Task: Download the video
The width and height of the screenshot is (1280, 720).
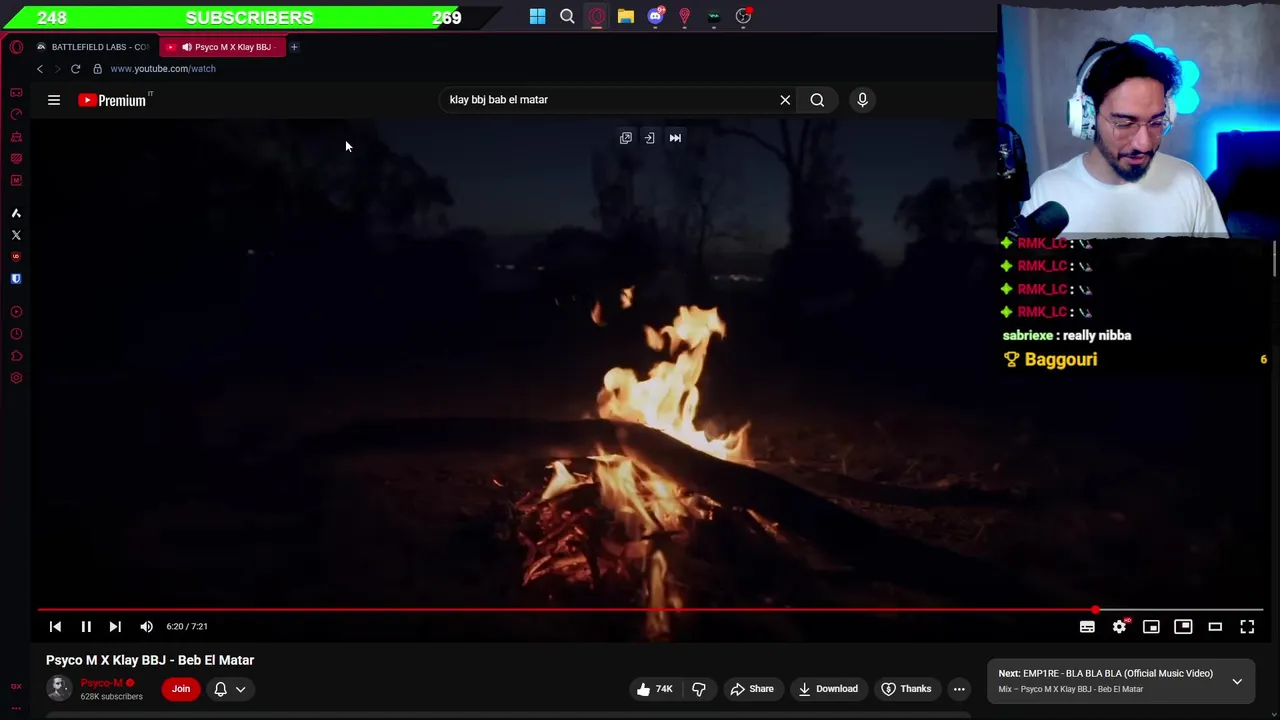Action: pos(827,689)
